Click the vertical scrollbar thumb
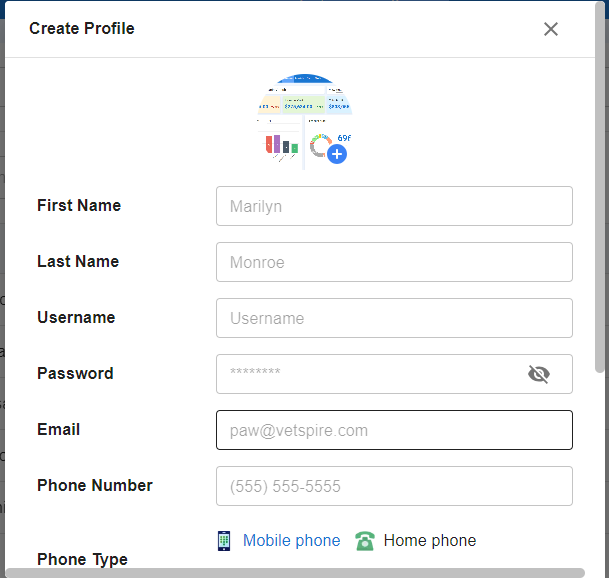The image size is (609, 578). pyautogui.click(x=600, y=187)
